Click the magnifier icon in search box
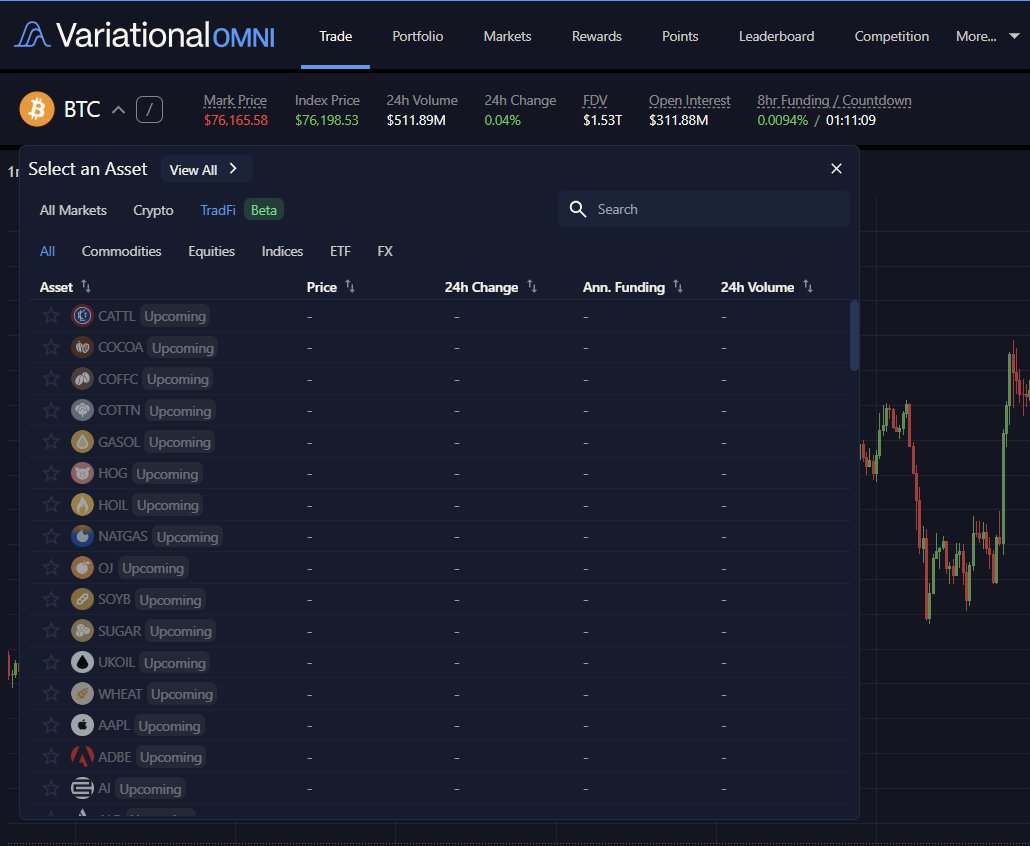 coord(578,210)
